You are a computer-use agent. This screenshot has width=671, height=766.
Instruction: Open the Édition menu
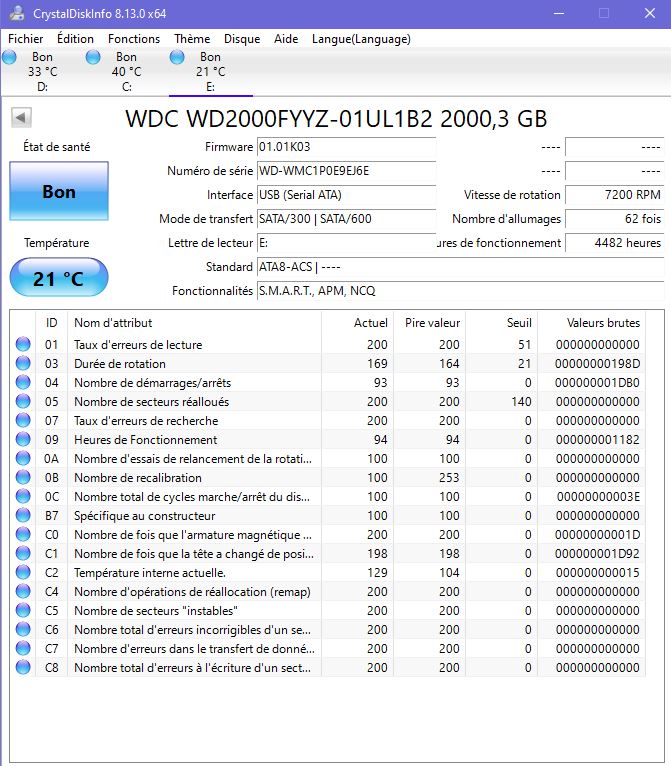click(75, 39)
